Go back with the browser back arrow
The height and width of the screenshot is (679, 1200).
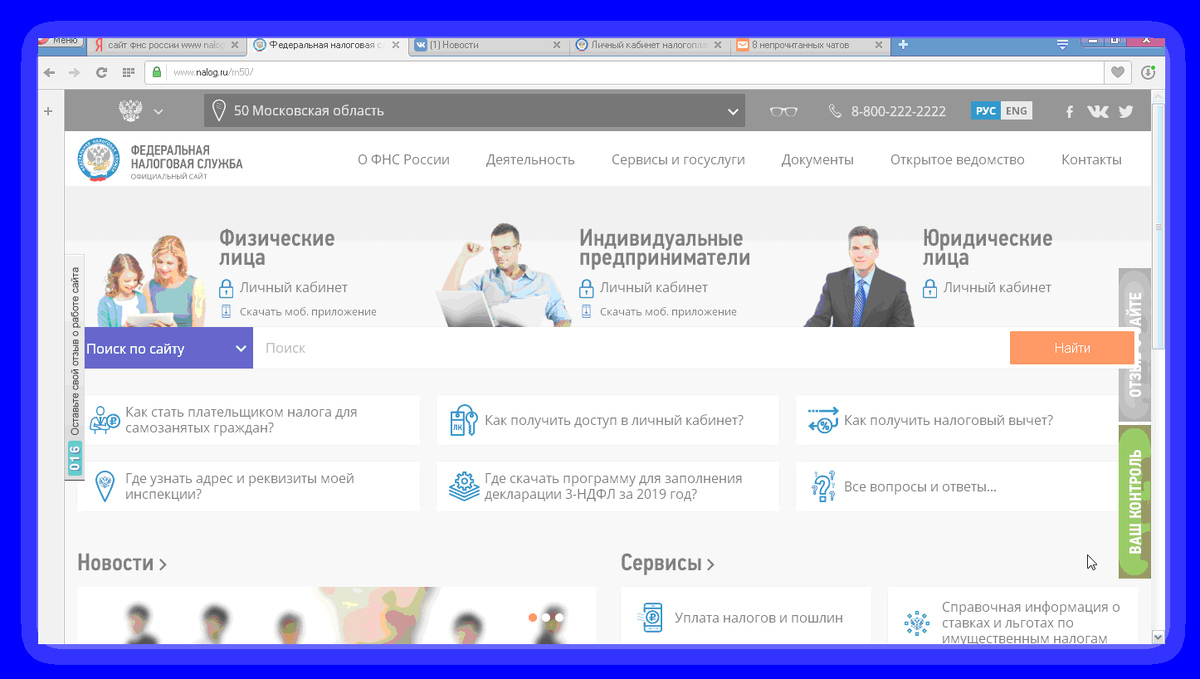click(49, 73)
